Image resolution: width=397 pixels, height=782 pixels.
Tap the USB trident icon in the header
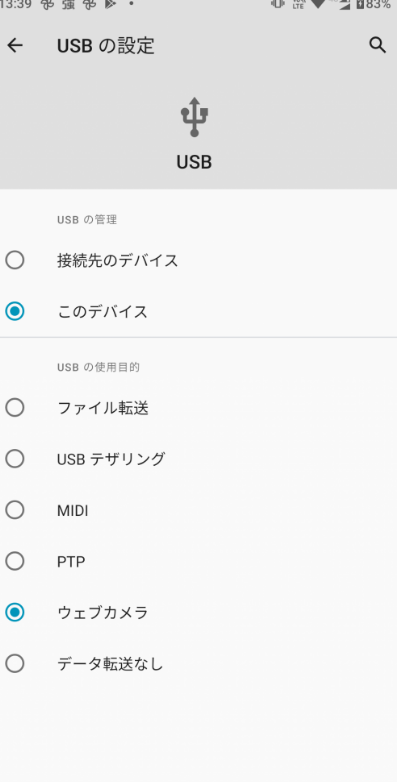pyautogui.click(x=195, y=117)
